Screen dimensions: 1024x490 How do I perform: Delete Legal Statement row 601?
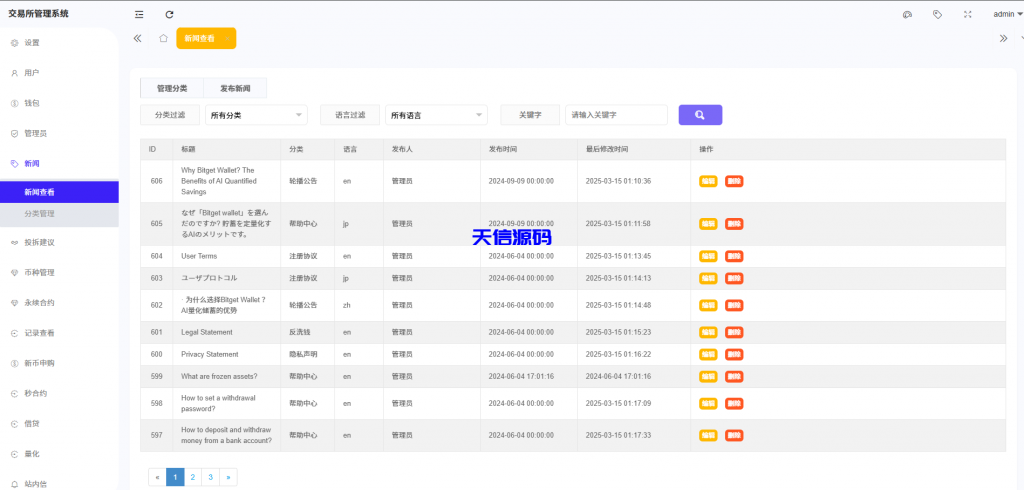point(734,333)
